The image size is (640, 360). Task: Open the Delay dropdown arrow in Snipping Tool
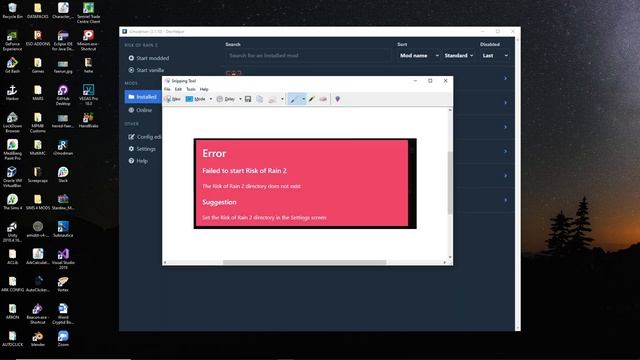tap(240, 99)
